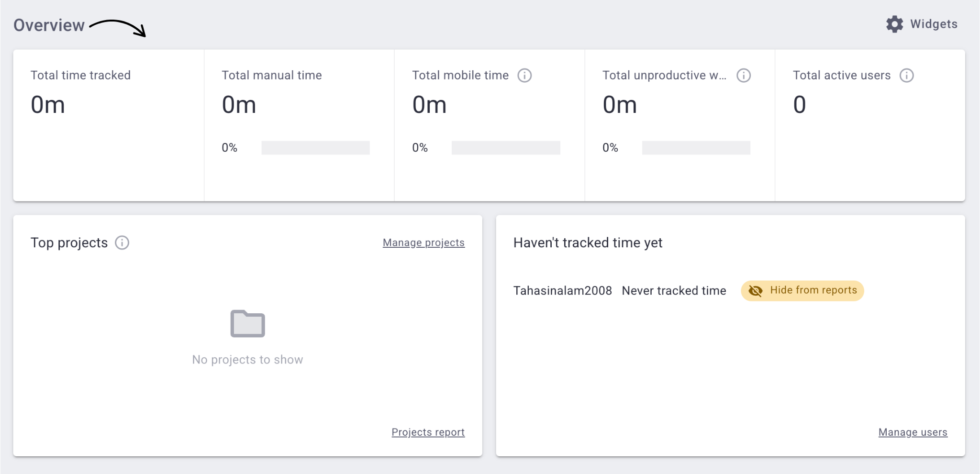Open the Manage projects link
This screenshot has width=980, height=474.
(x=423, y=242)
